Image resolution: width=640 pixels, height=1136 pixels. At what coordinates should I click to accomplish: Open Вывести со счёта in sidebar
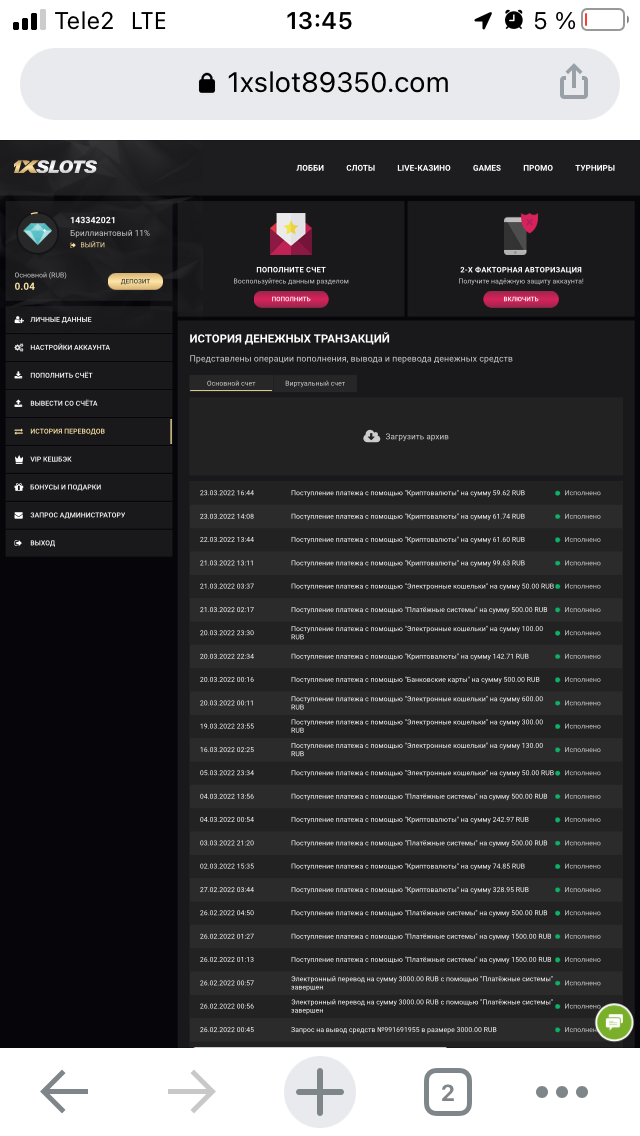(88, 404)
